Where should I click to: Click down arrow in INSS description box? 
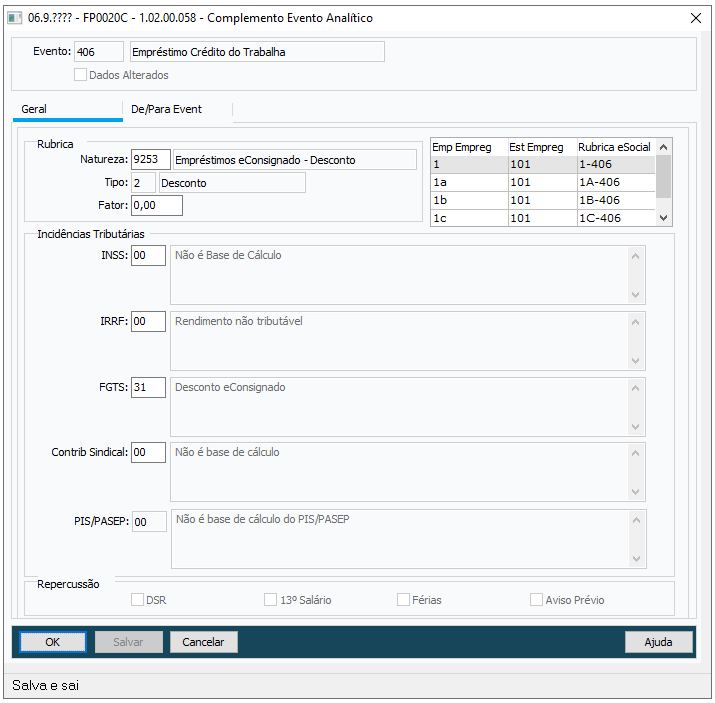[636, 295]
